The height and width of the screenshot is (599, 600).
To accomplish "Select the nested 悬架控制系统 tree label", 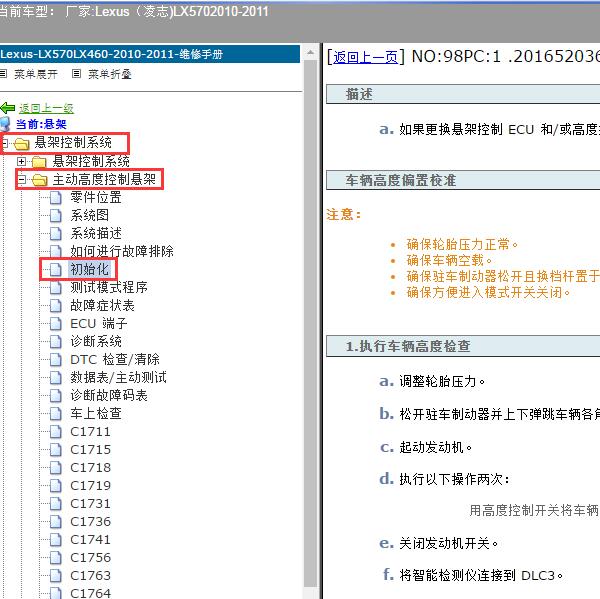I will 91,161.
